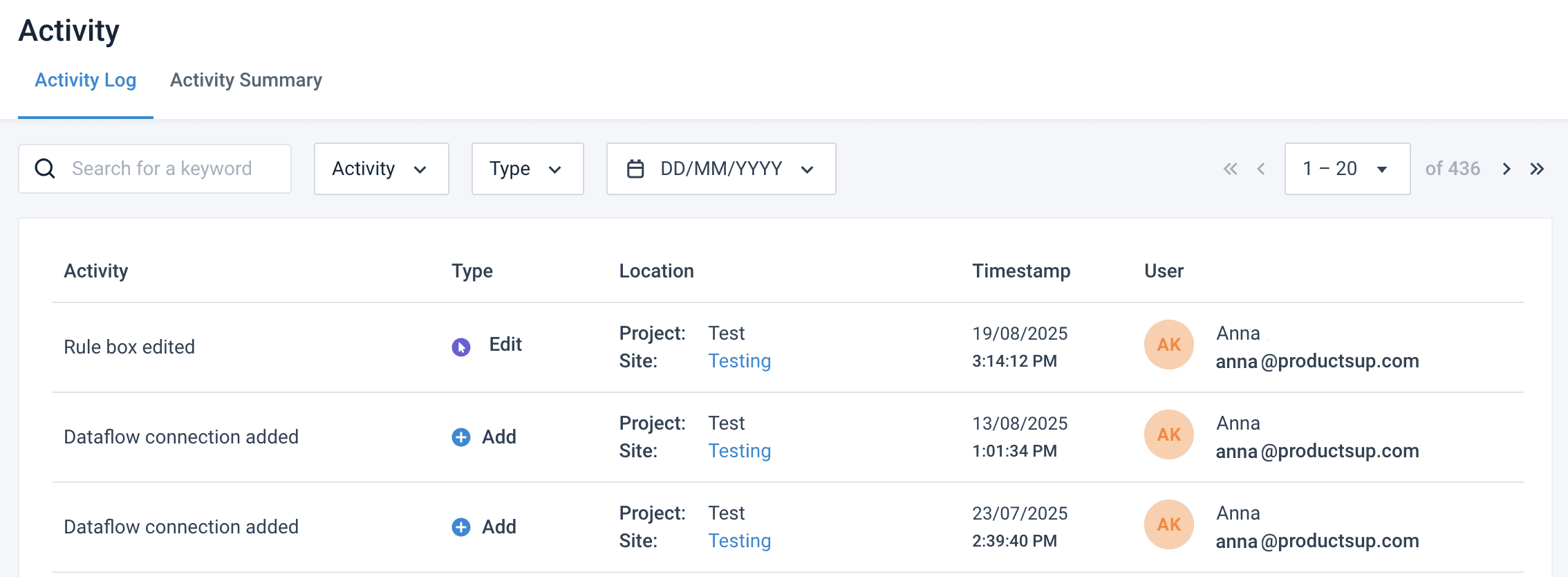Click the magnifying glass search icon

(45, 169)
